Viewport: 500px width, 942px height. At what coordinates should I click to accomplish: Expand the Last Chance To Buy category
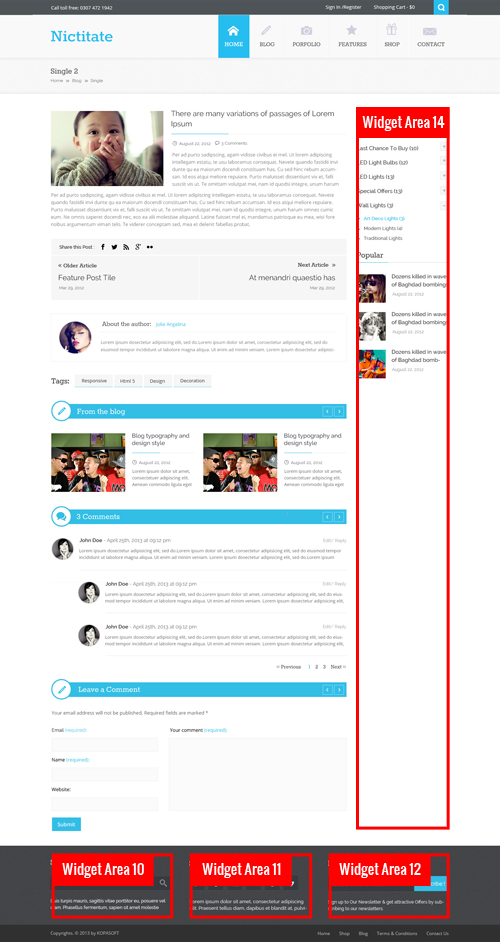pos(444,147)
